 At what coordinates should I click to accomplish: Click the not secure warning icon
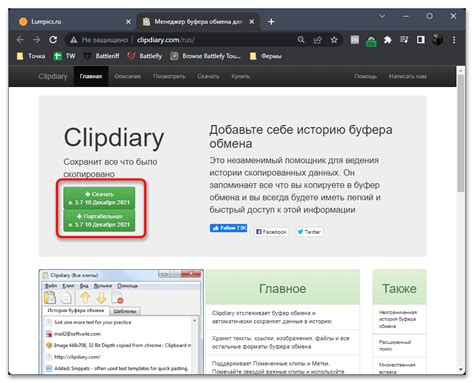[74, 40]
